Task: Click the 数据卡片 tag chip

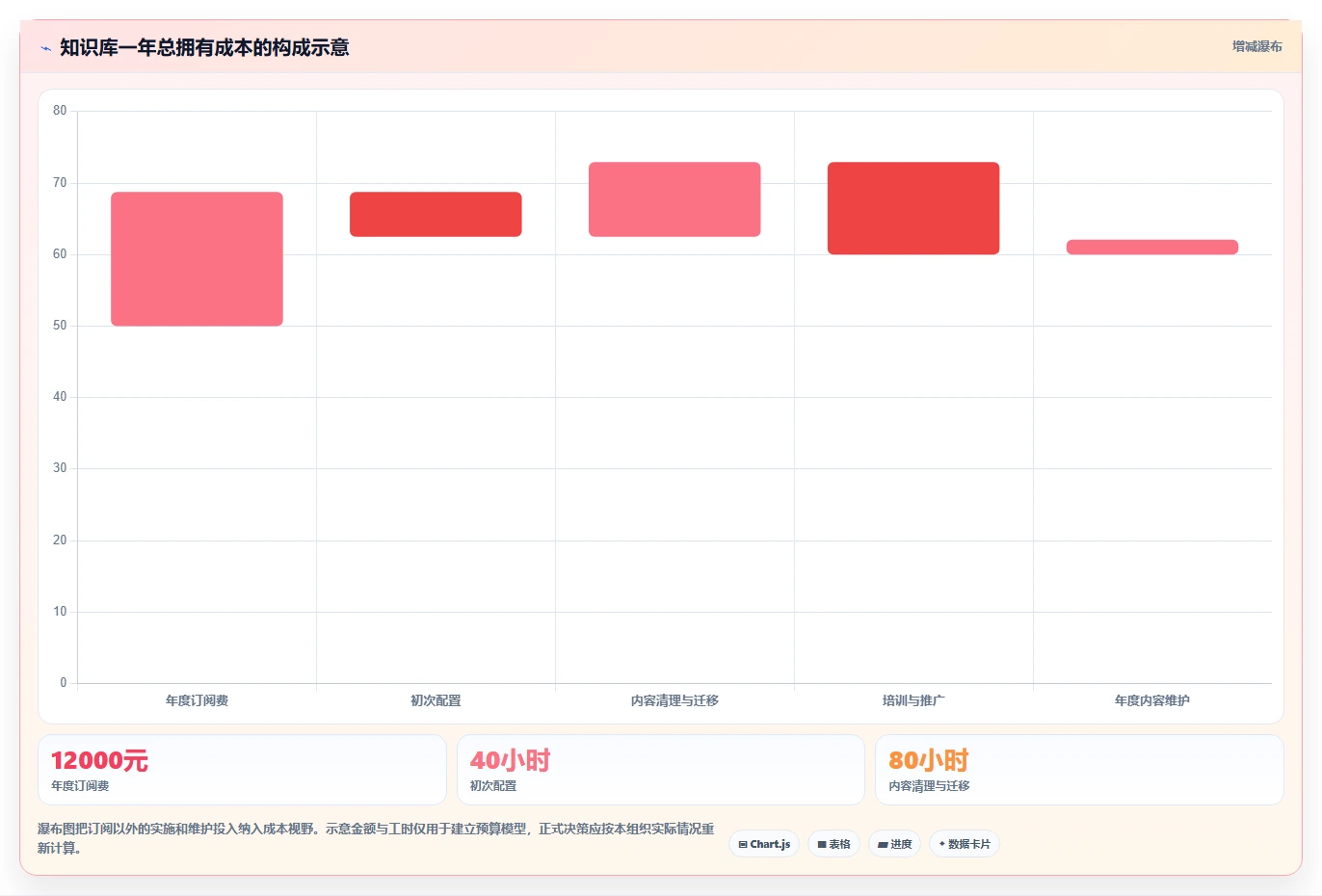Action: 965,844
